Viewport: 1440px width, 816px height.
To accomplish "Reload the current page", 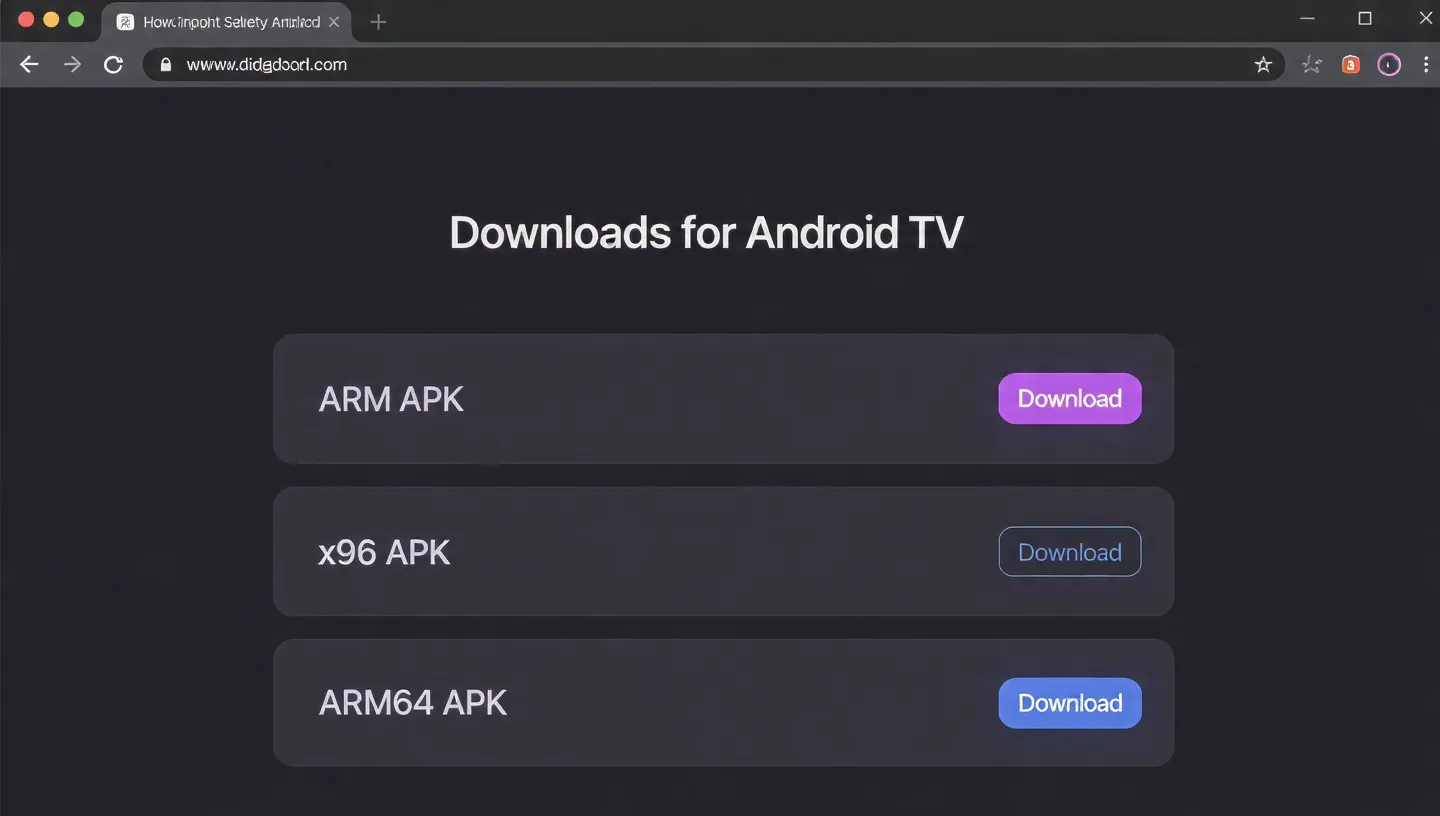I will point(113,64).
